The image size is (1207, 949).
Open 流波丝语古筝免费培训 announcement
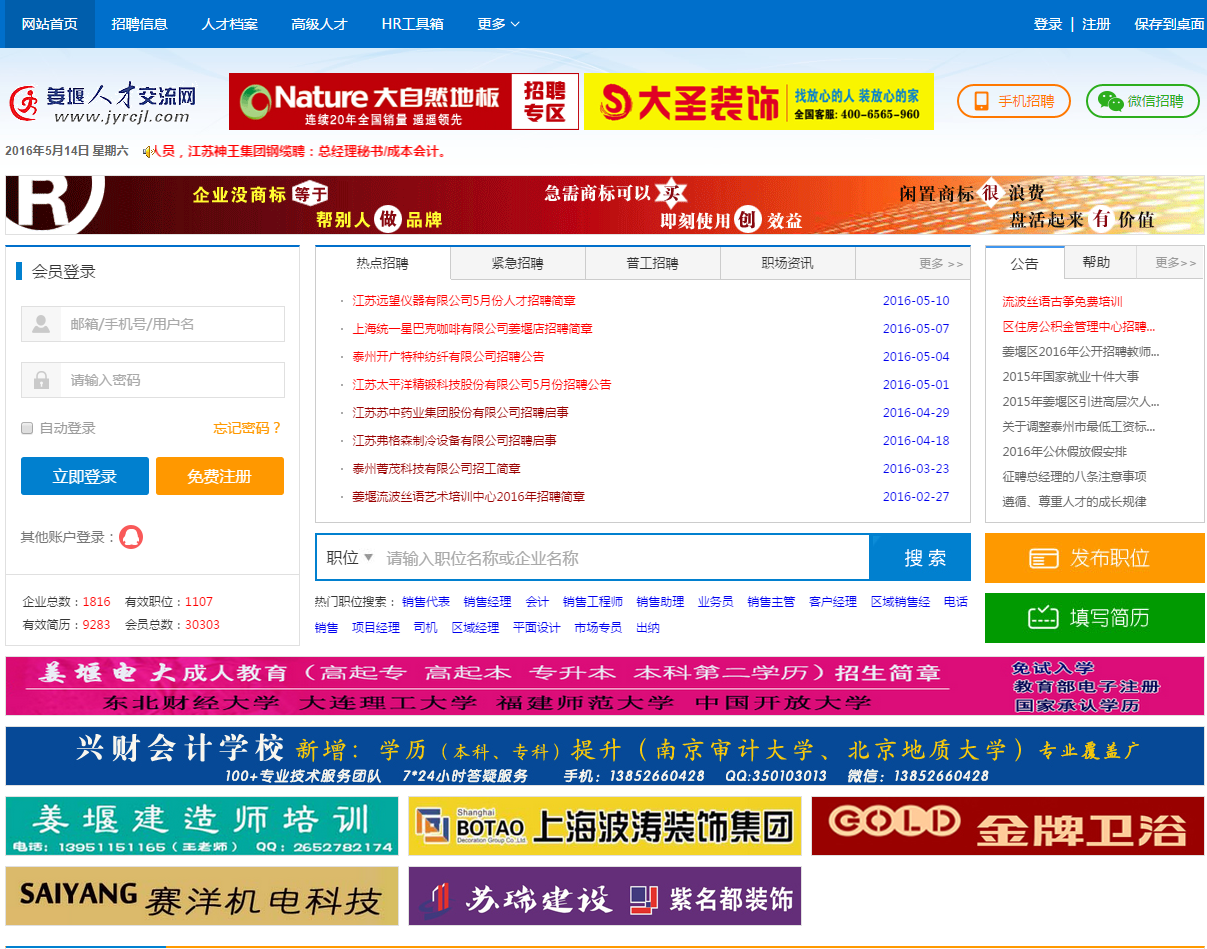(x=1062, y=302)
